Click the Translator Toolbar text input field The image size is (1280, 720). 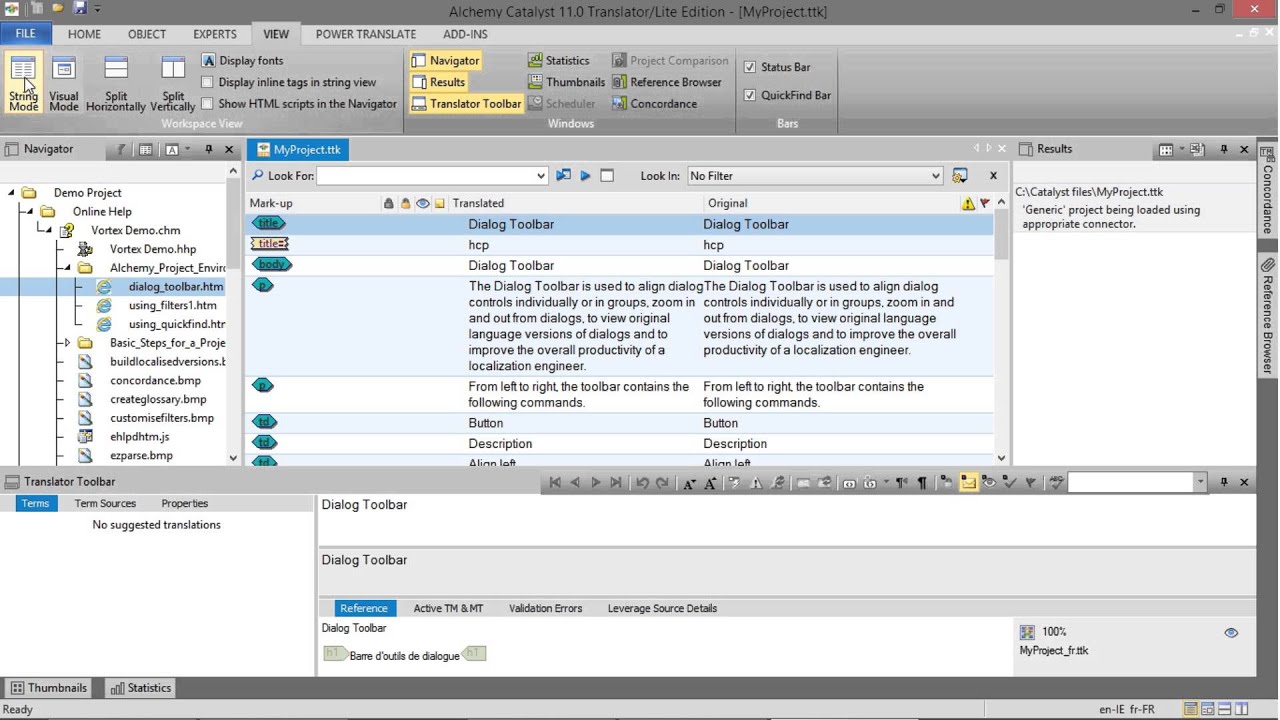coord(1130,483)
